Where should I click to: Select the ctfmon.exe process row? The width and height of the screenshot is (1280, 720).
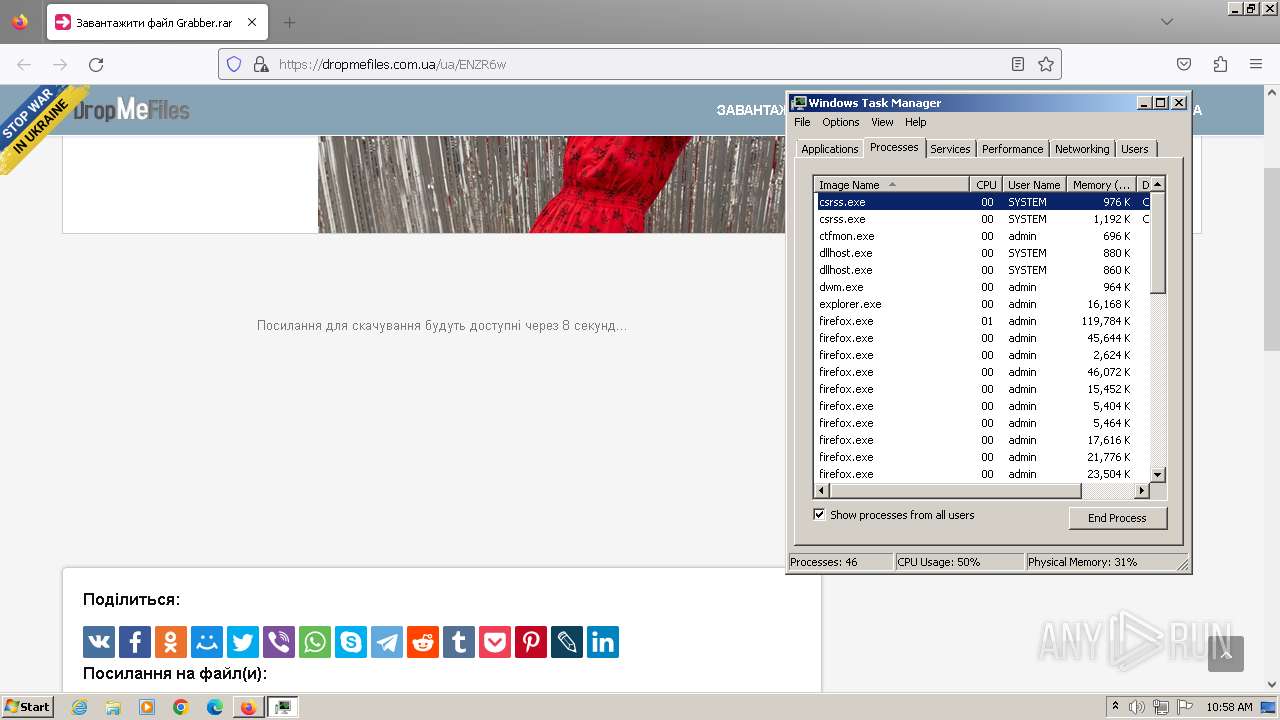click(x=982, y=236)
